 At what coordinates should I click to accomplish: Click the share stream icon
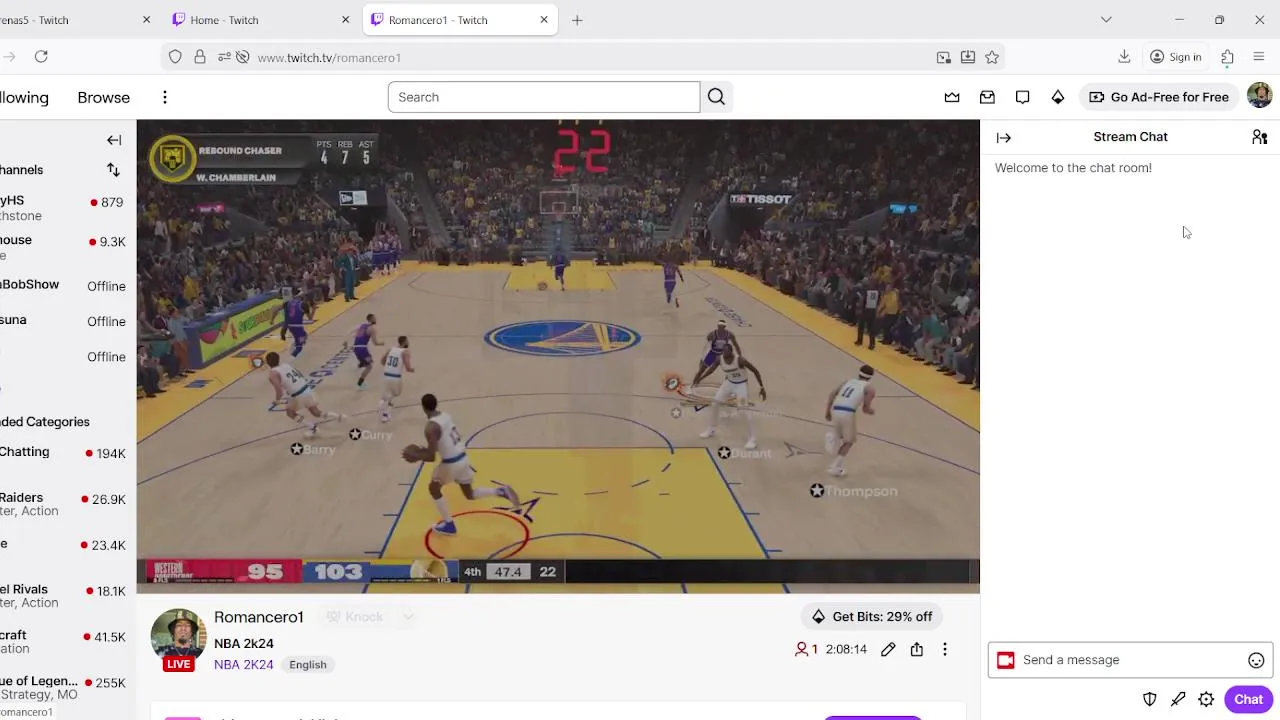917,650
